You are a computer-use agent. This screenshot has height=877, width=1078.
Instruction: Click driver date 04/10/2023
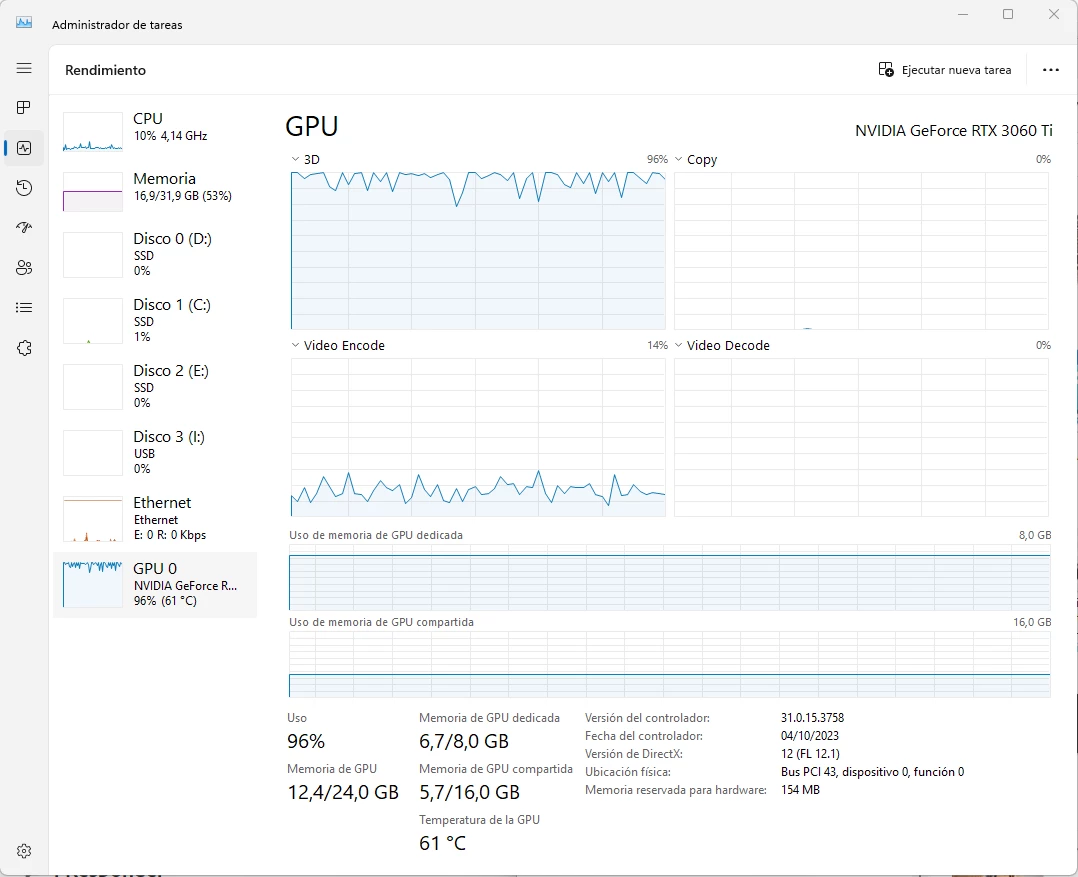[810, 735]
